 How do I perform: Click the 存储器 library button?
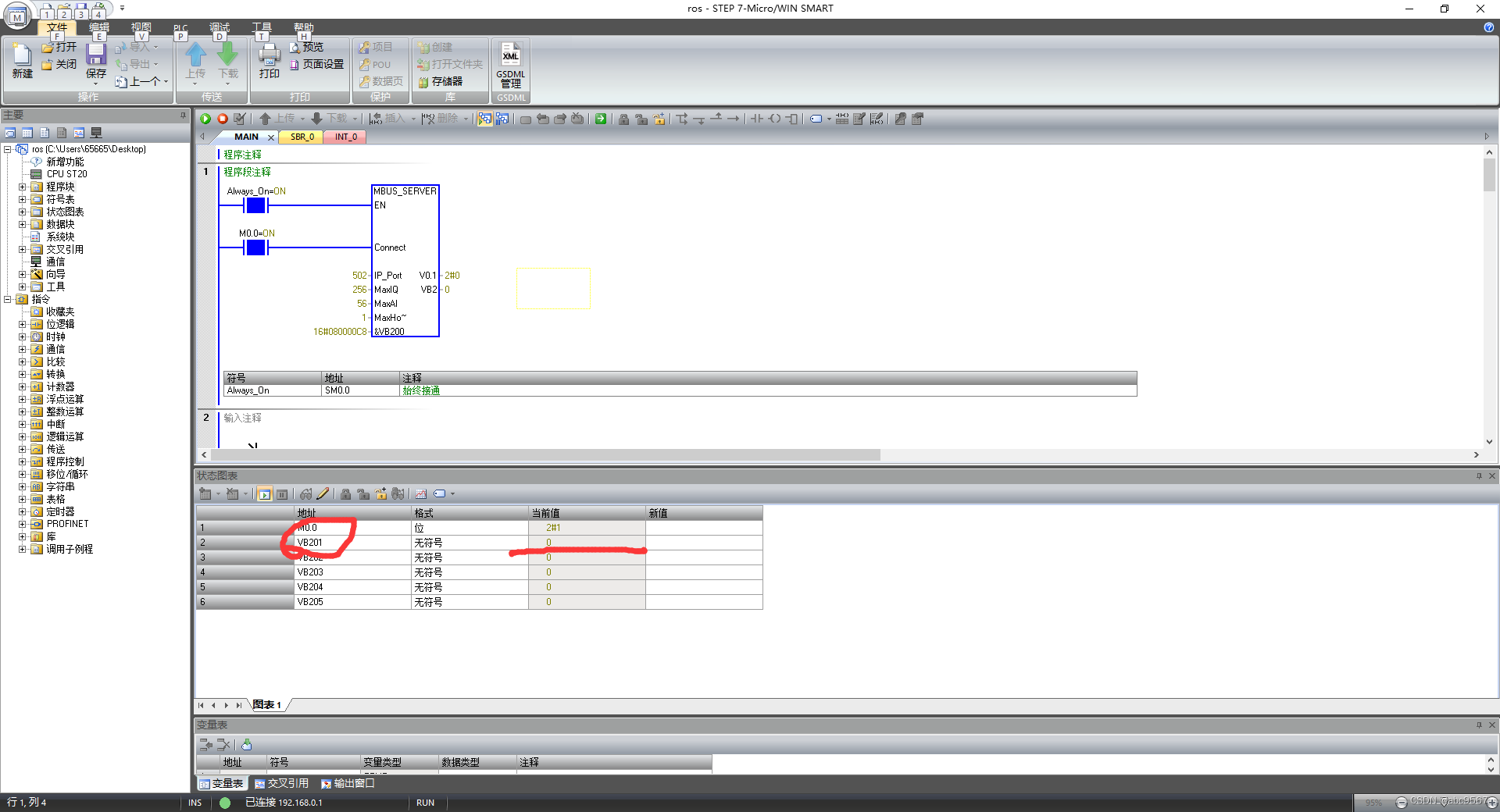[441, 81]
